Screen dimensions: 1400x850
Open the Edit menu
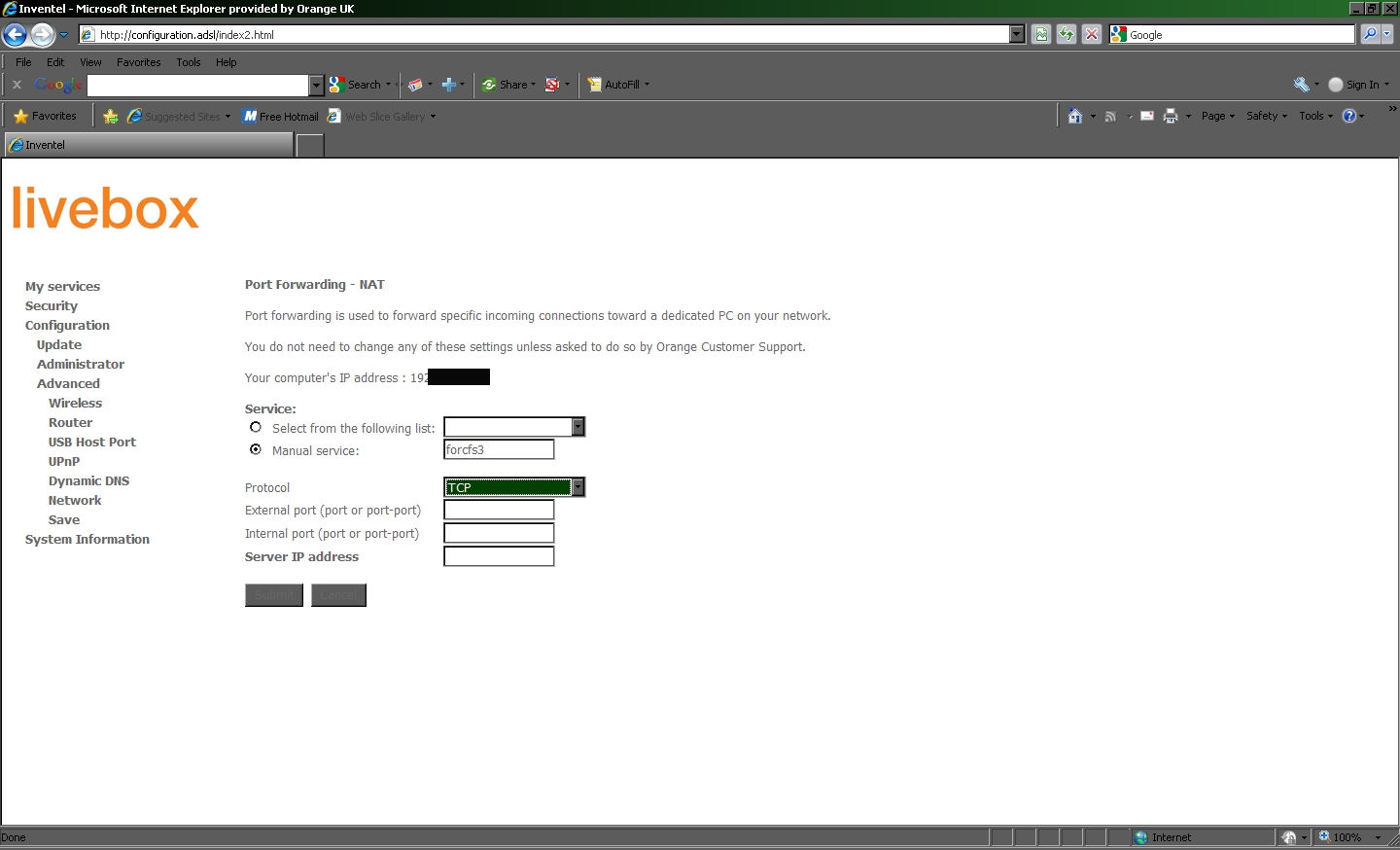pos(55,62)
